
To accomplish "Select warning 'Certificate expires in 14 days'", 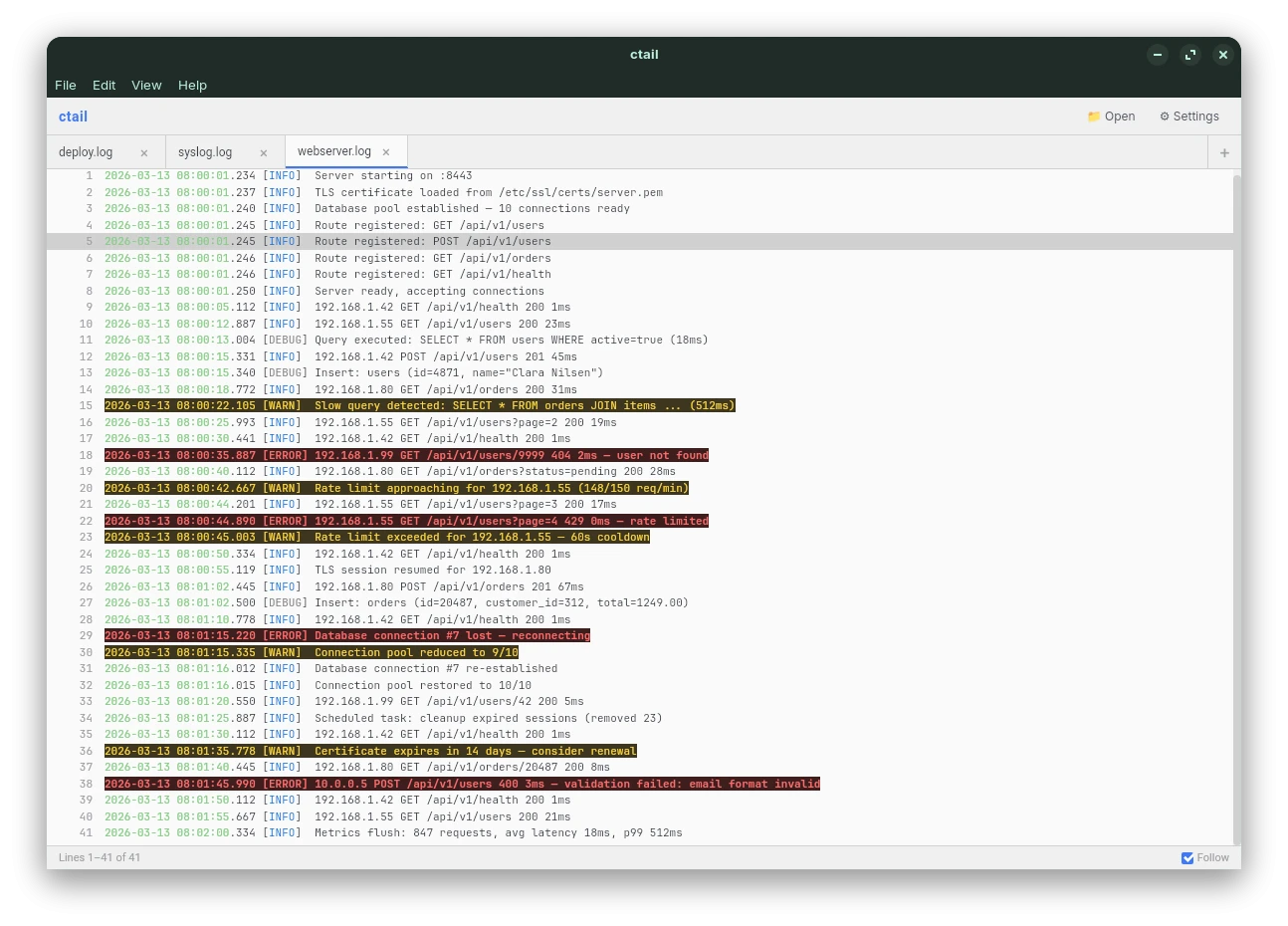I will pos(640,751).
